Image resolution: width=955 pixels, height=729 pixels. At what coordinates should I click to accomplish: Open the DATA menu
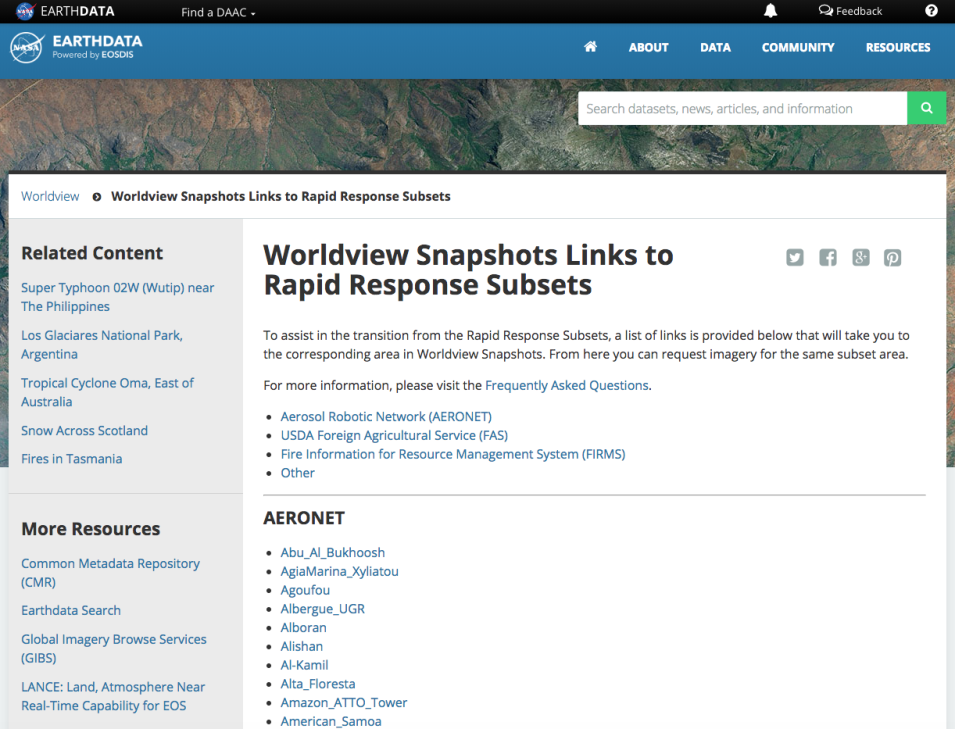[715, 48]
